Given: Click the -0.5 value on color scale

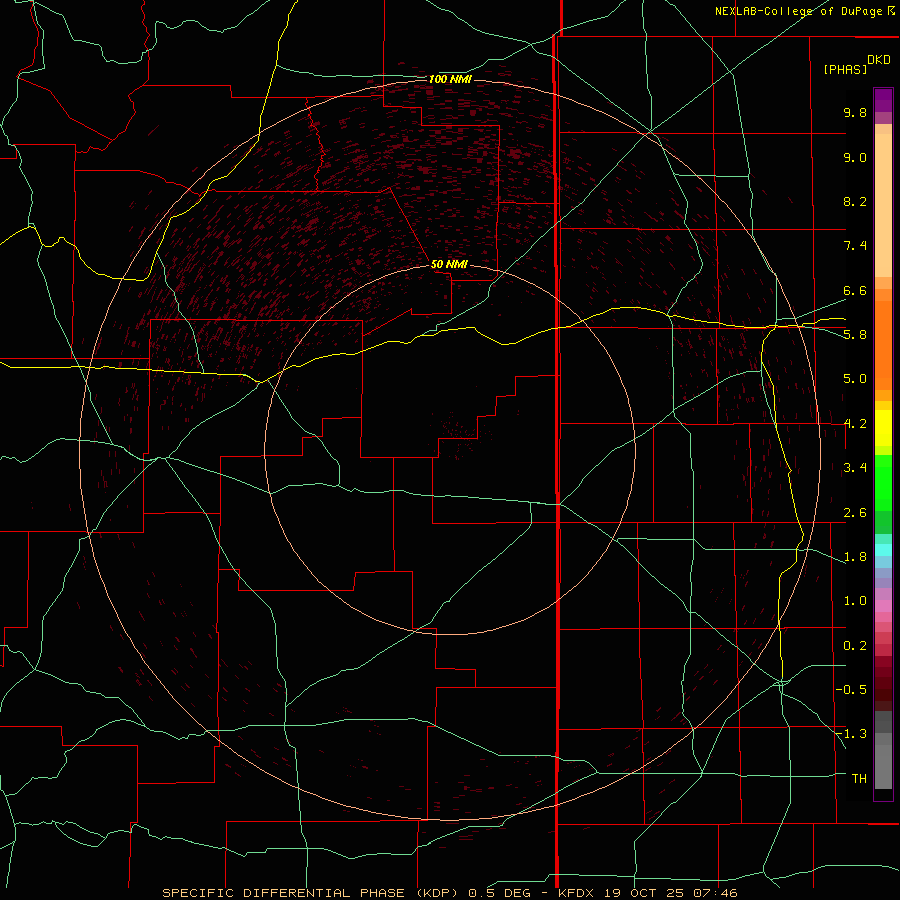Looking at the screenshot, I should click(852, 690).
